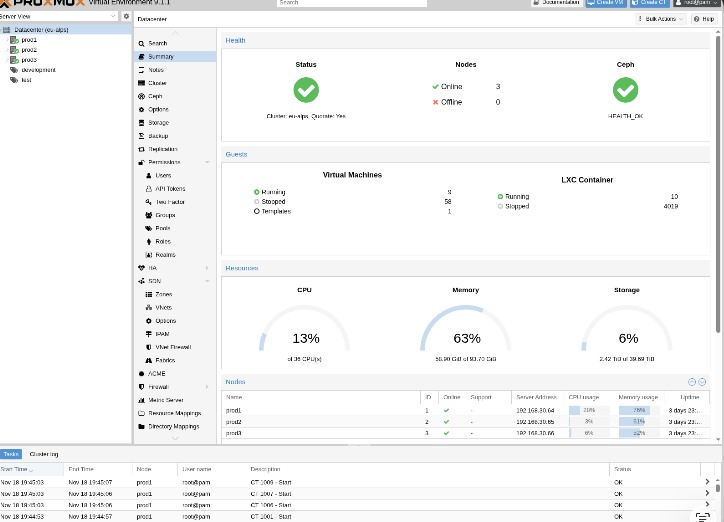Select the Replication sidebar entry
Image resolution: width=724 pixels, height=522 pixels.
pos(162,149)
